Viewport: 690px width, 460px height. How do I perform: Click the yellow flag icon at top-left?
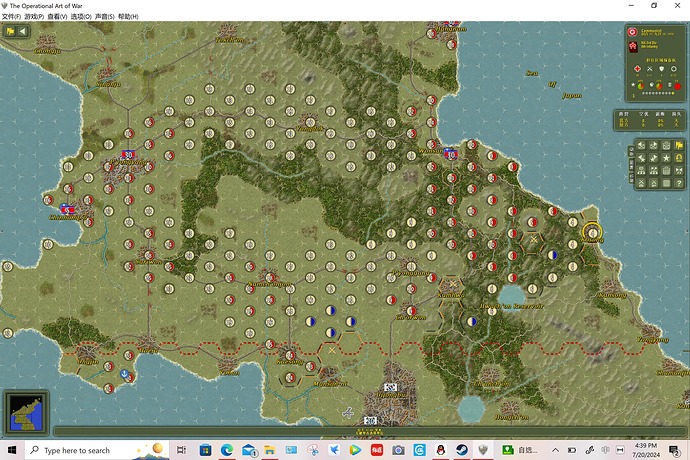pyautogui.click(x=10, y=32)
